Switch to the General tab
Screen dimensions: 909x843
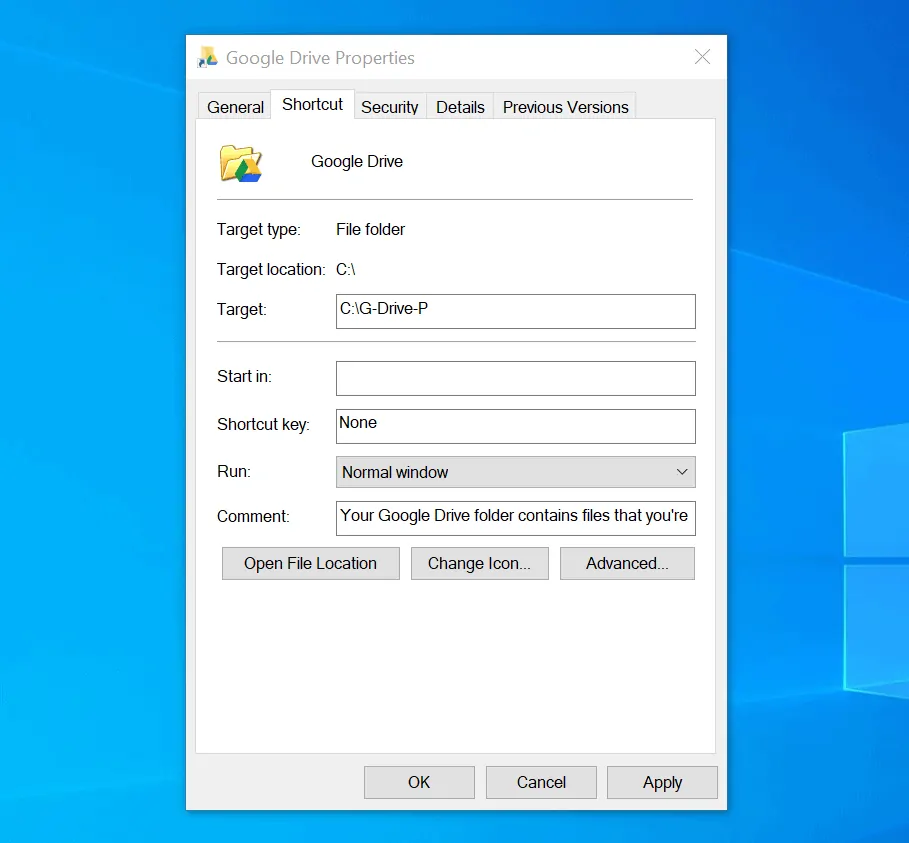pos(236,107)
